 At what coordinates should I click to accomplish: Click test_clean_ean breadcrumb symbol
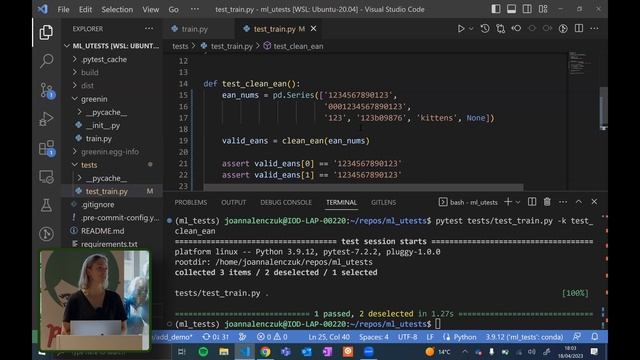click(x=298, y=46)
